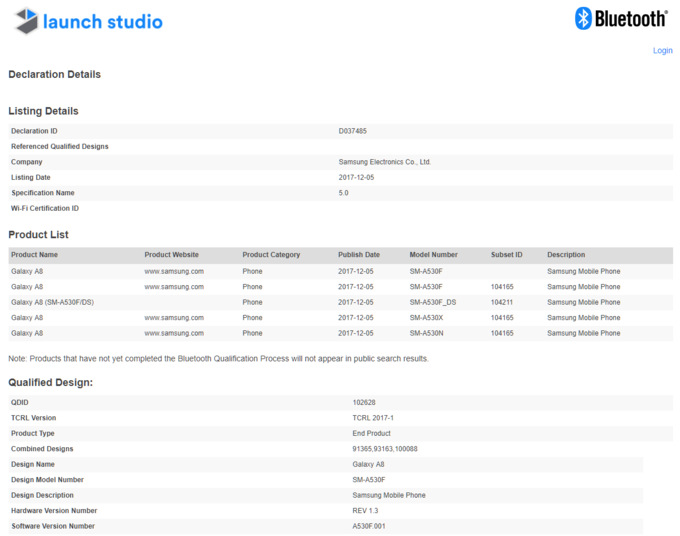The image size is (680, 536).
Task: Click the Model Number column header
Action: 433,255
